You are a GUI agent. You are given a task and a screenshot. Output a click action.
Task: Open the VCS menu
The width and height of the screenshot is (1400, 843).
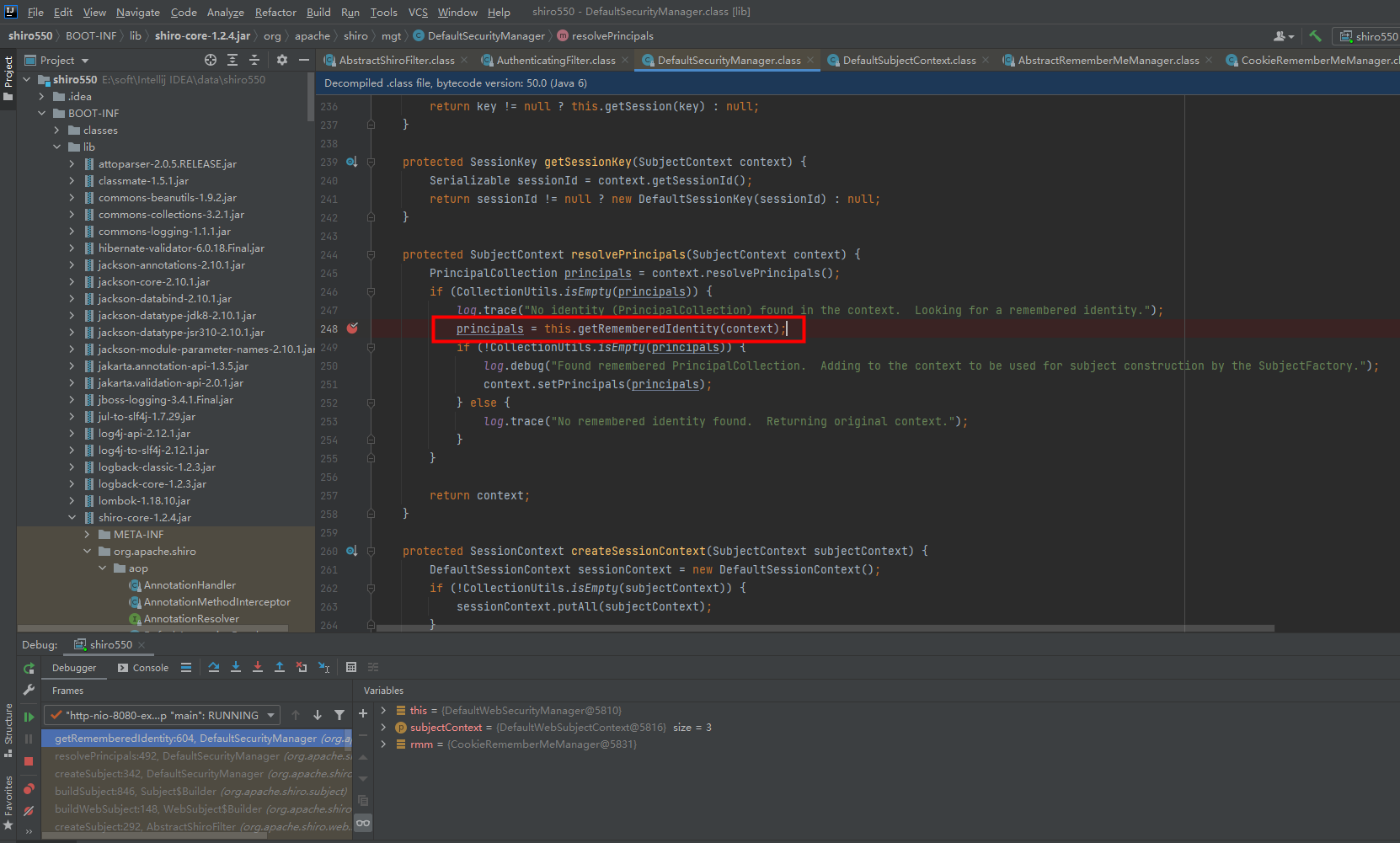pyautogui.click(x=418, y=12)
